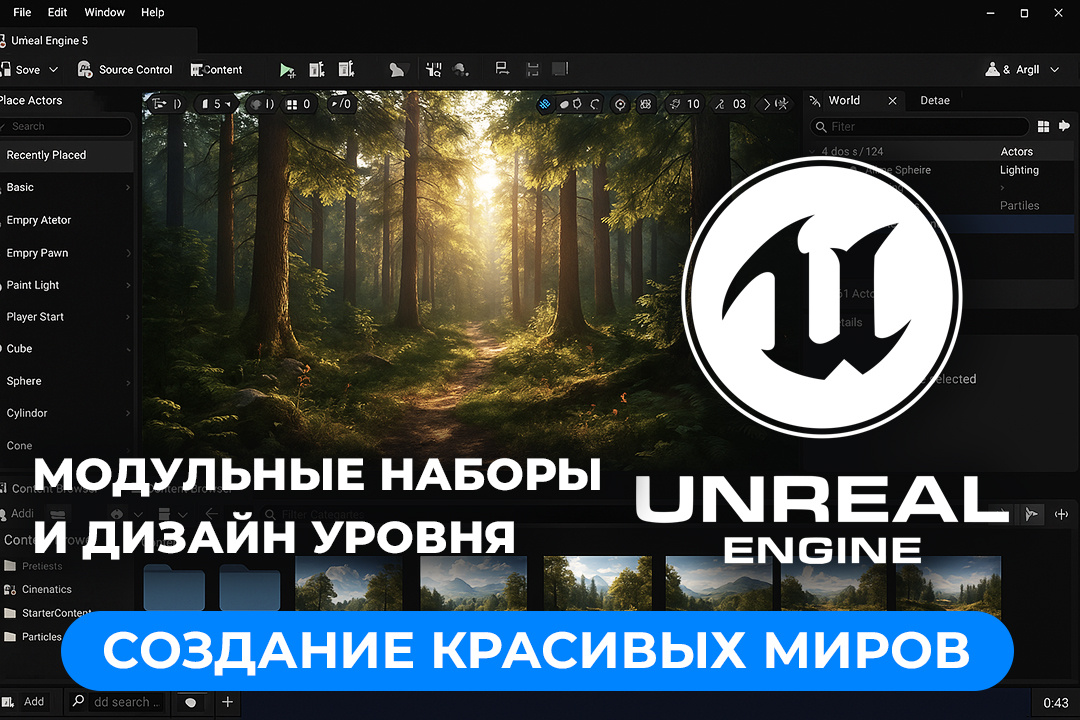
Task: Click in the World panel Filter field
Action: point(920,127)
